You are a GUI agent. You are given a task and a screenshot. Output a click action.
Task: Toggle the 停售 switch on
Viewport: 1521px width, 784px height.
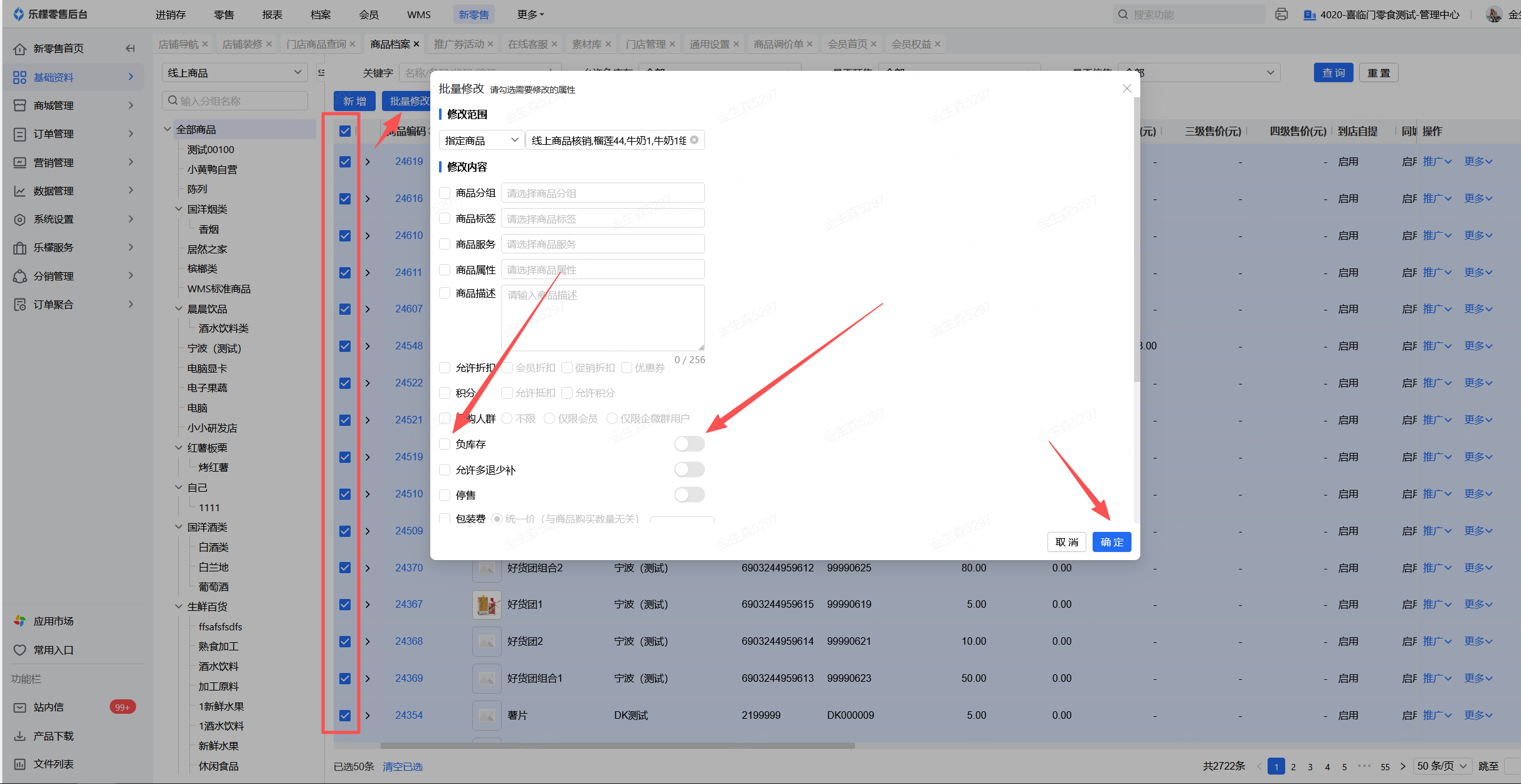(x=689, y=495)
